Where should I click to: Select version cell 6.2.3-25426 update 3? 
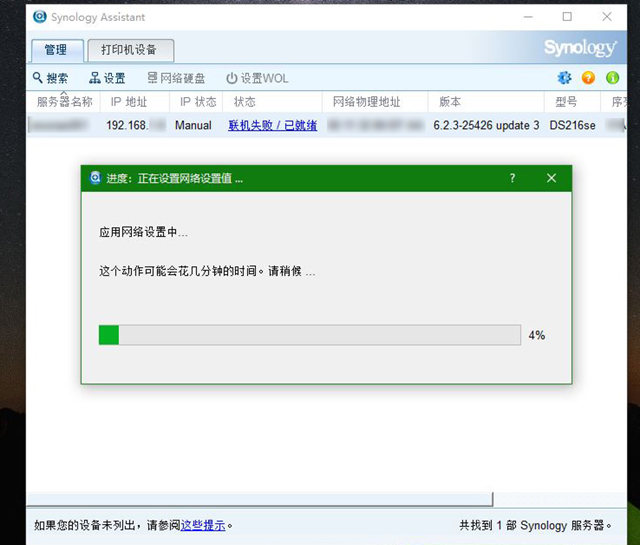486,125
